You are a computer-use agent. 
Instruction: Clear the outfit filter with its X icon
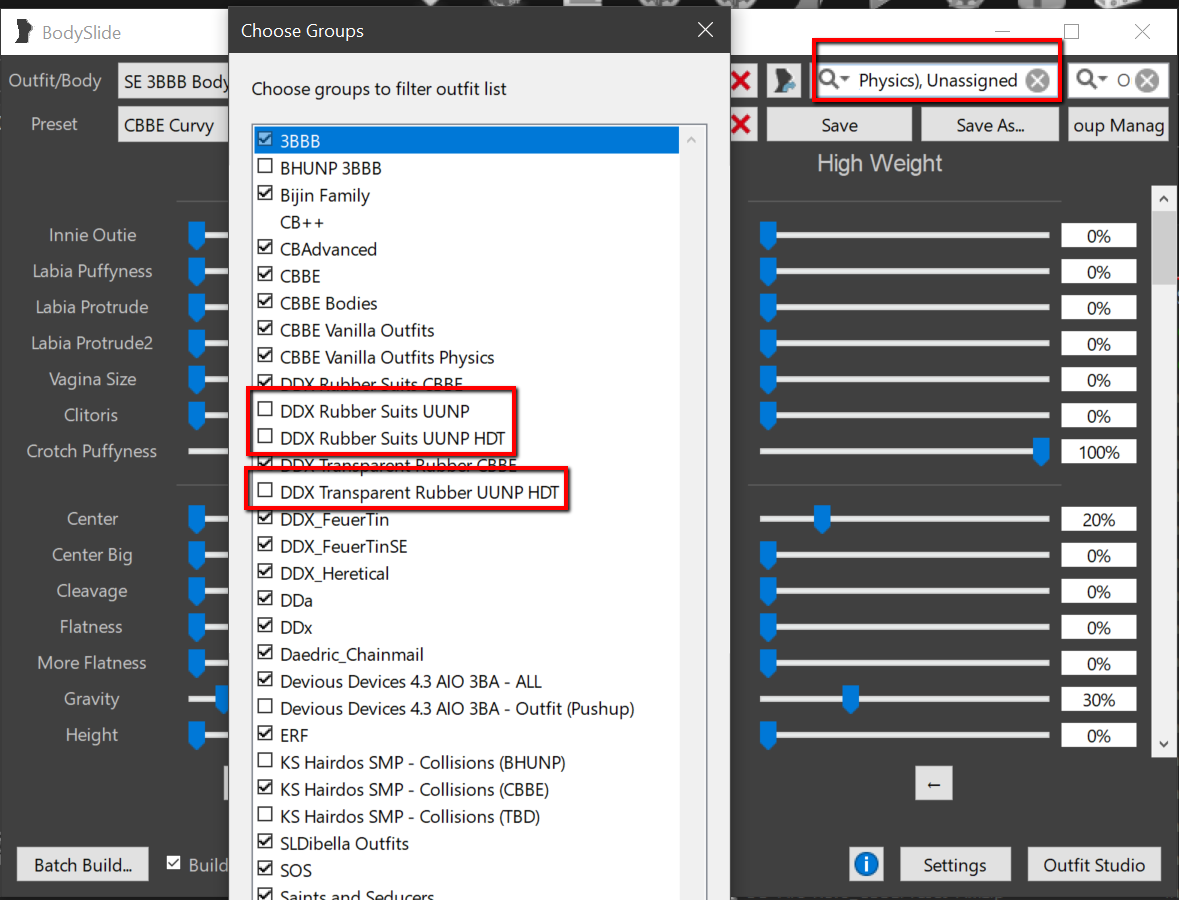coord(1147,80)
